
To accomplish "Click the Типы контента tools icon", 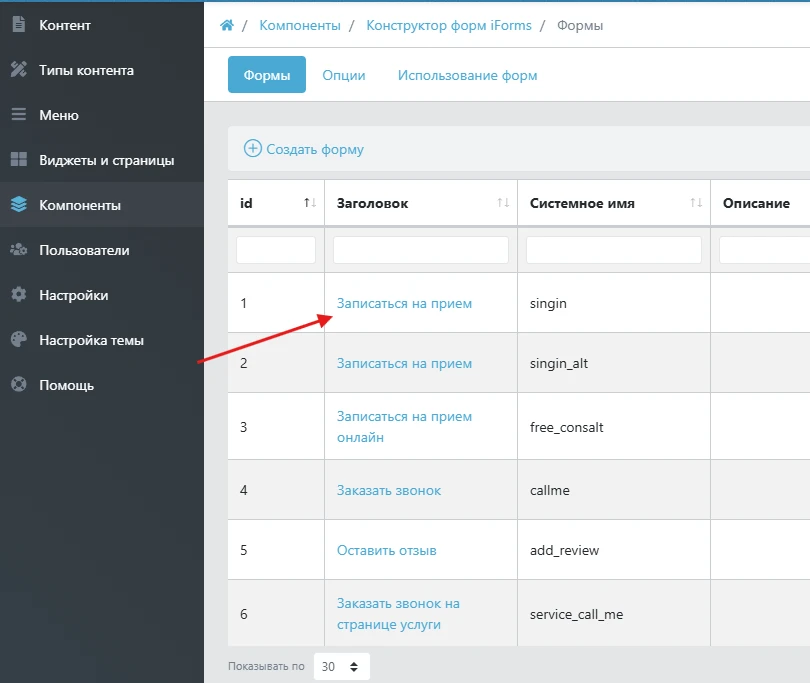I will [18, 70].
